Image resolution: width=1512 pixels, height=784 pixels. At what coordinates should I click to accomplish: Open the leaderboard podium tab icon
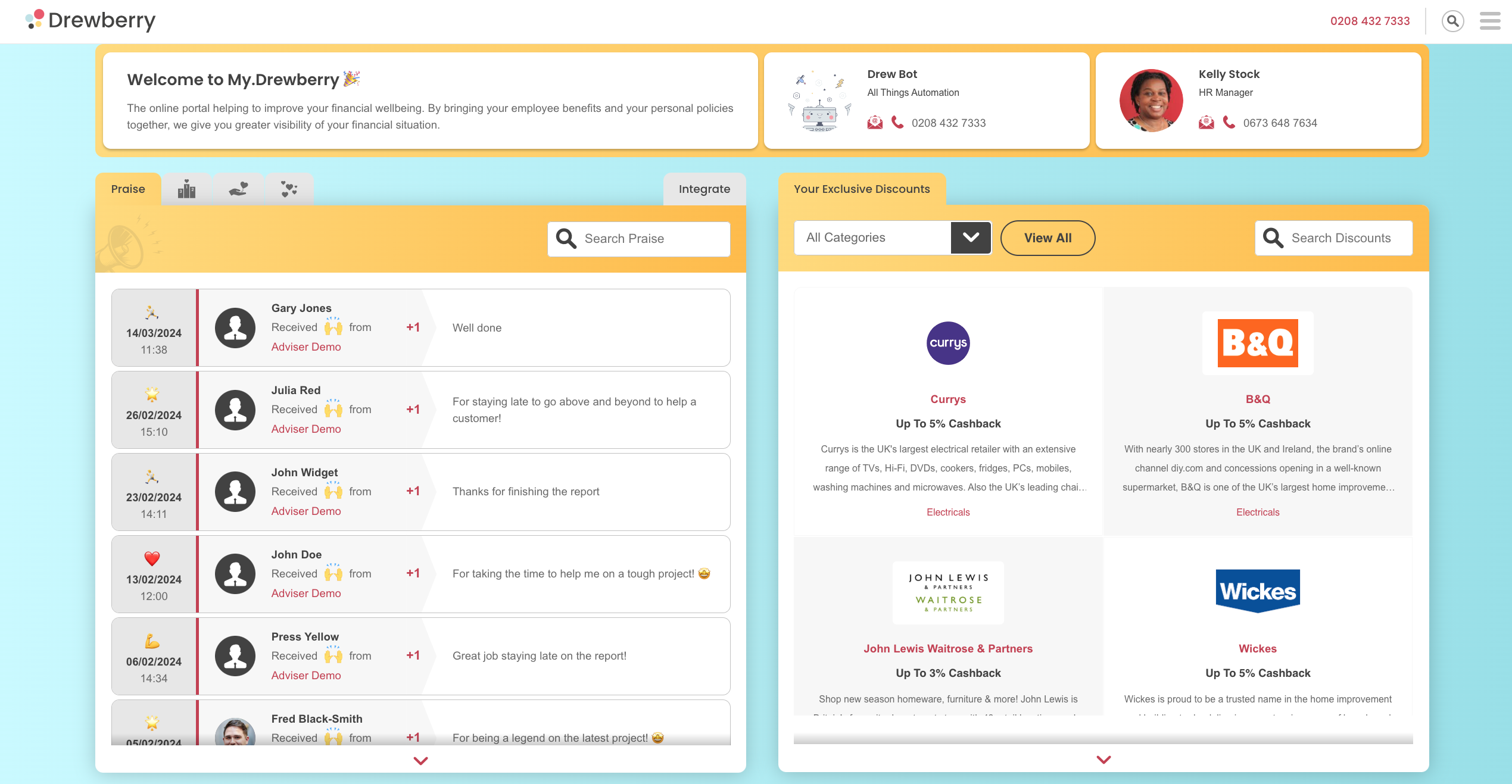click(186, 189)
